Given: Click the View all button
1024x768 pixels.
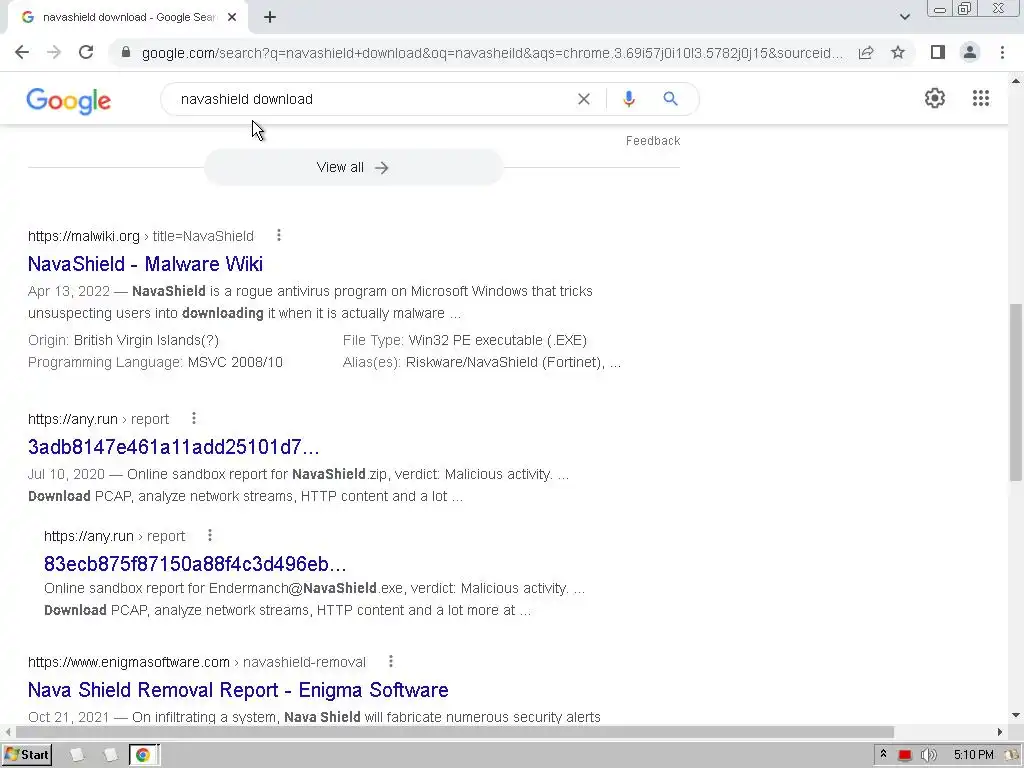Looking at the screenshot, I should click(x=353, y=167).
